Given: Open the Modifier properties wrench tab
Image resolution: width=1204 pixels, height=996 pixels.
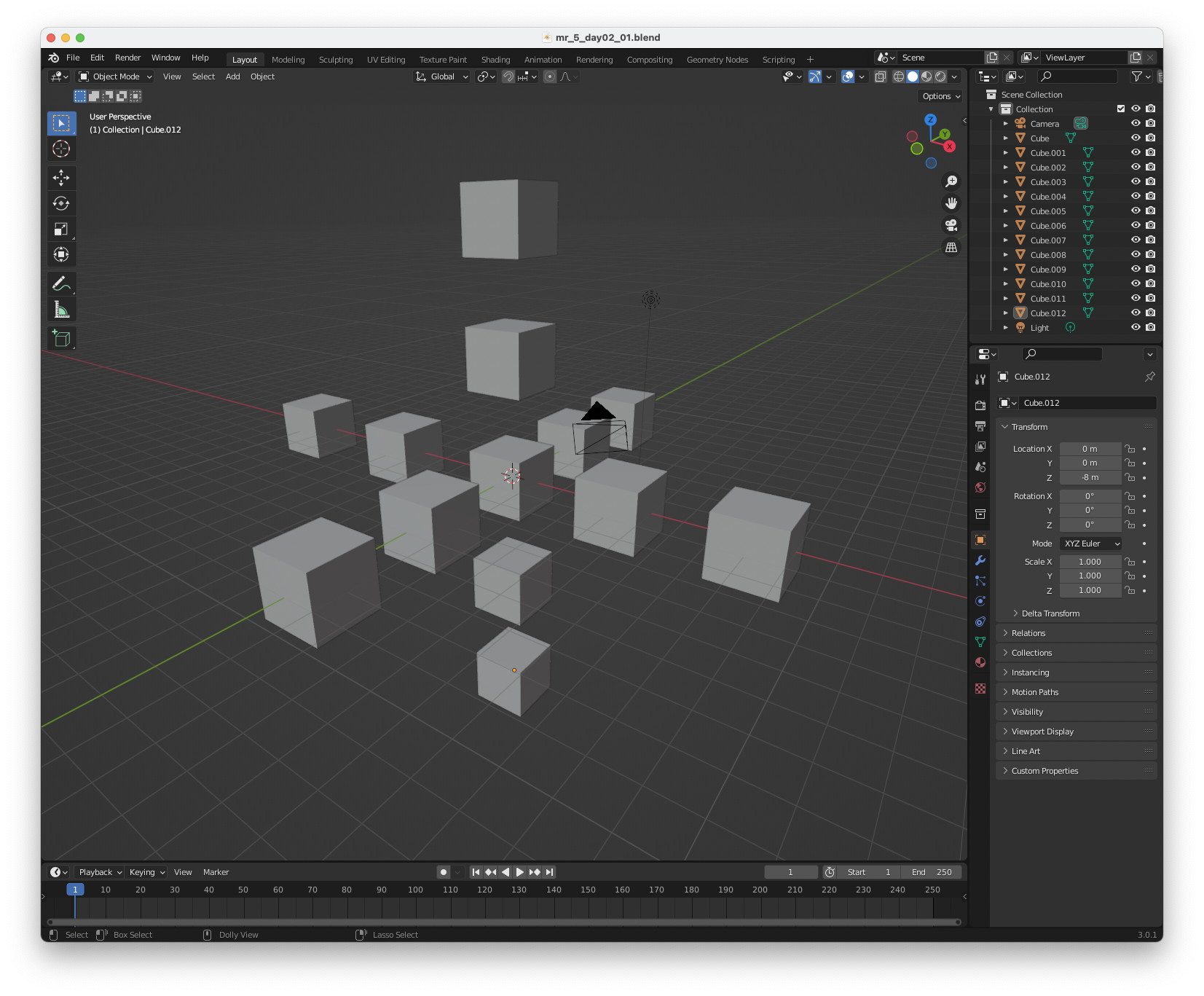Looking at the screenshot, I should 980,560.
